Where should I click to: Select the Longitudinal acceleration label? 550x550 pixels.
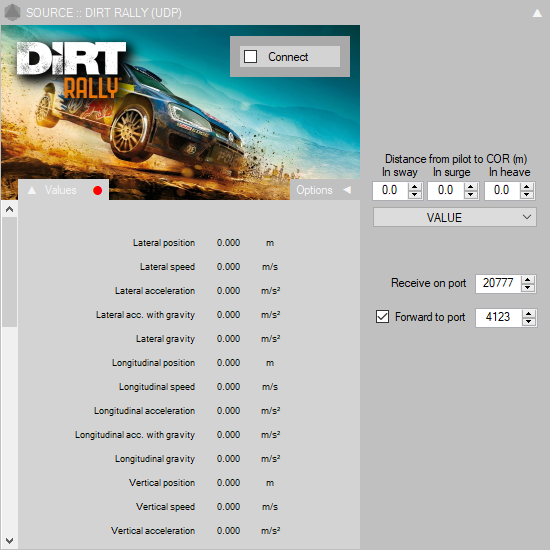point(145,411)
